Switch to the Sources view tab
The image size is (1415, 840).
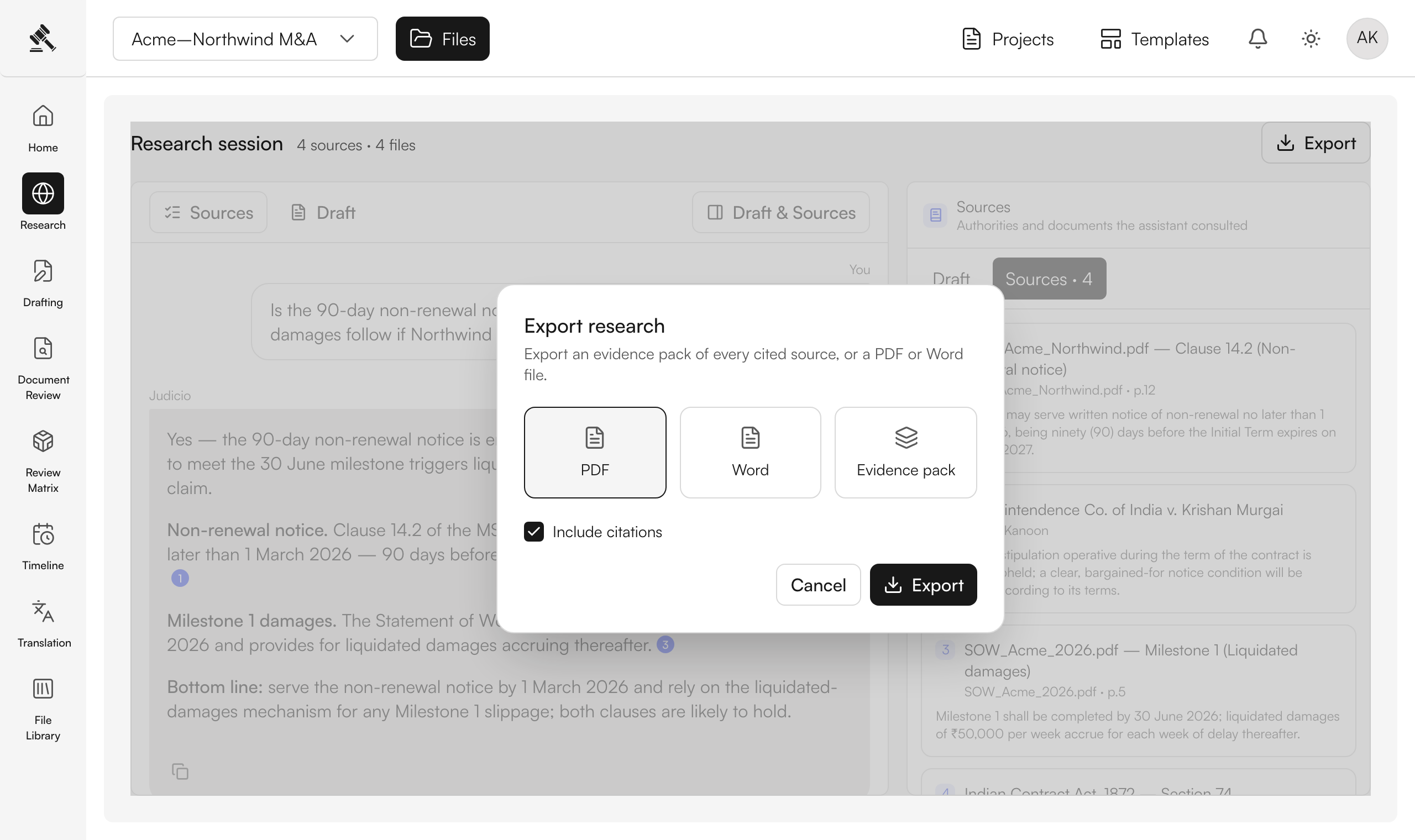point(208,212)
